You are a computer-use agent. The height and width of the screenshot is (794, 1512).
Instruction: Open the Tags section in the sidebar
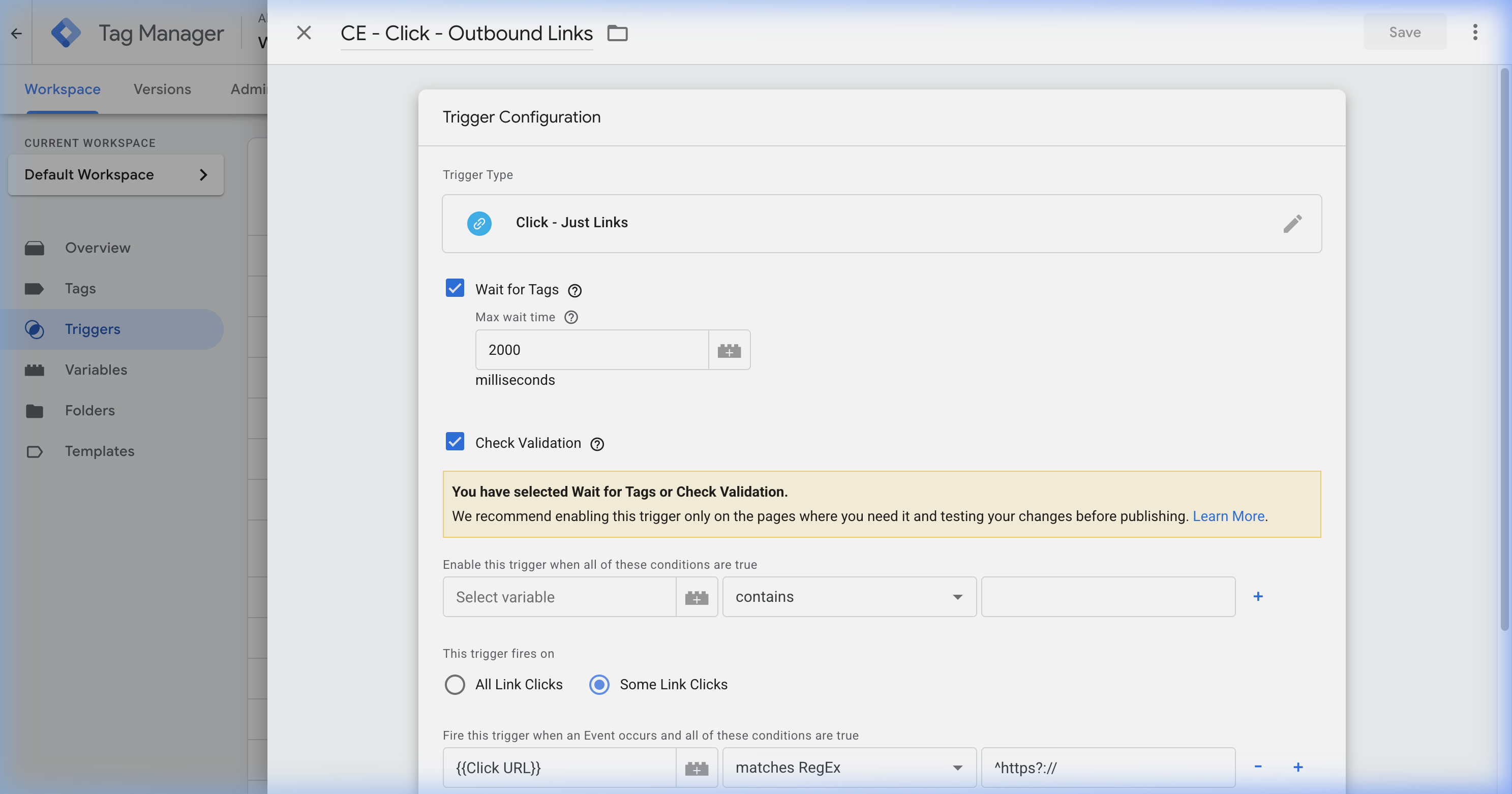coord(80,288)
